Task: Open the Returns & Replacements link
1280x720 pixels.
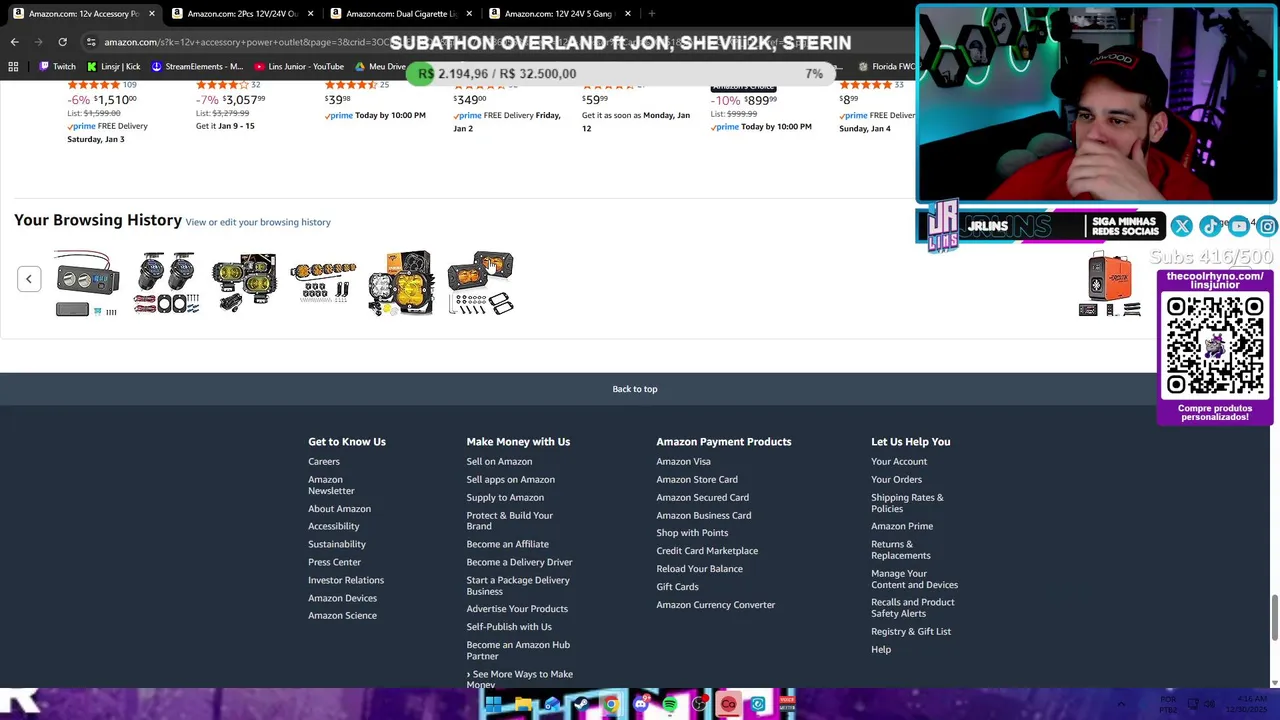Action: 901,550
